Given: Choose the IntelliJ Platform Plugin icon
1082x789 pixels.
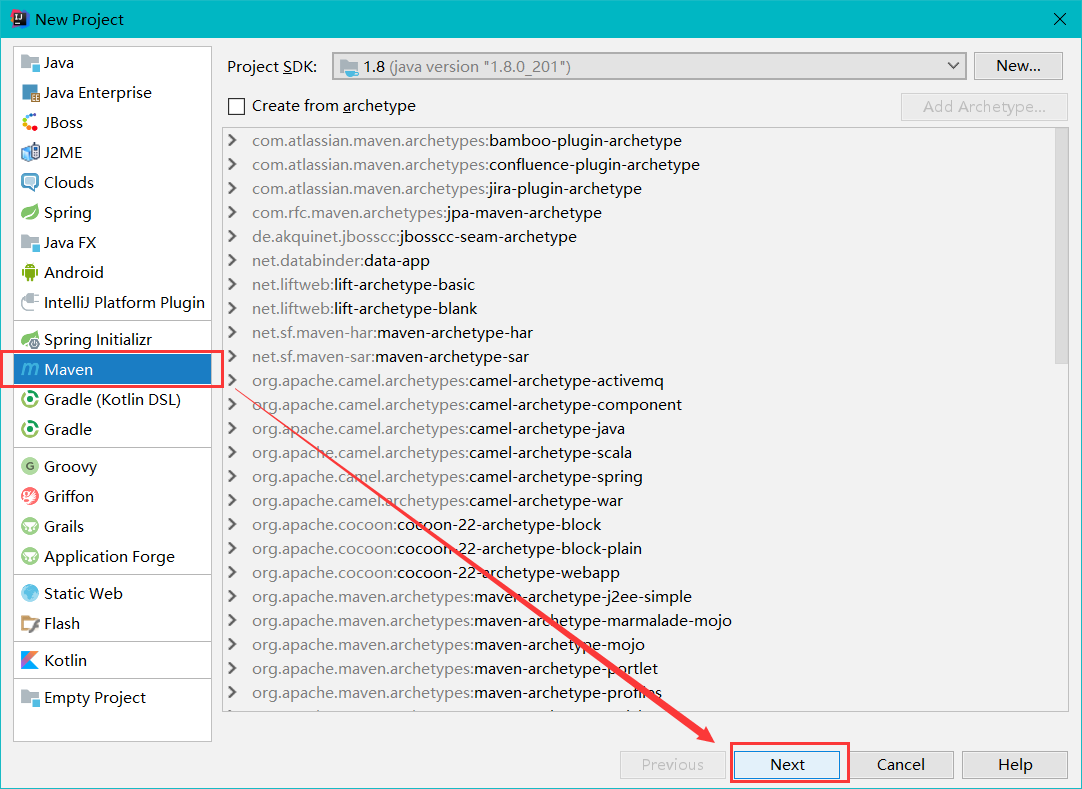Looking at the screenshot, I should [x=30, y=302].
